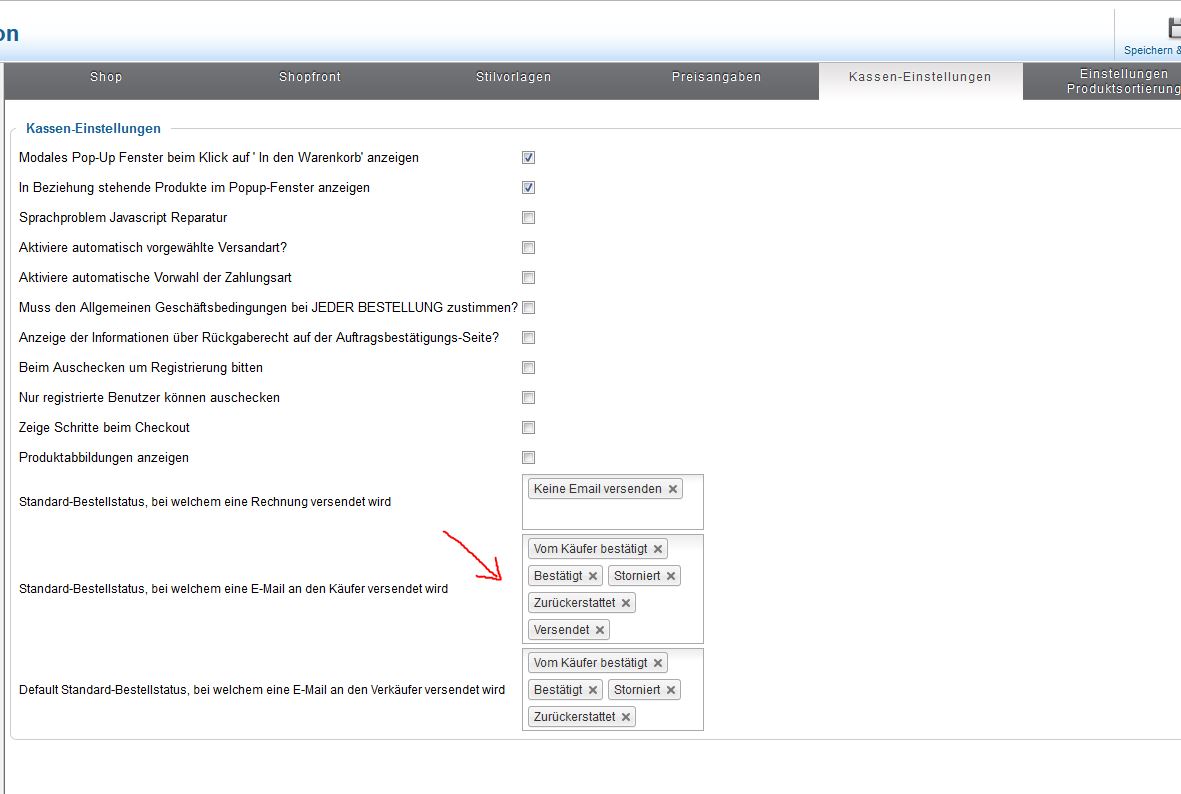Remove 'Versendet' tag from buyer email status

600,630
